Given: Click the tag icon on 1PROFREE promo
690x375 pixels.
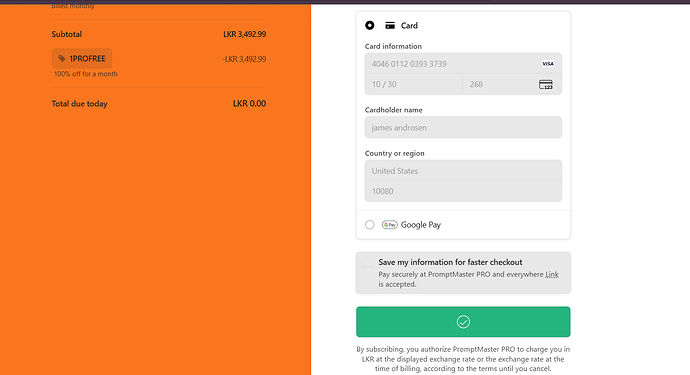Looking at the screenshot, I should [x=62, y=59].
